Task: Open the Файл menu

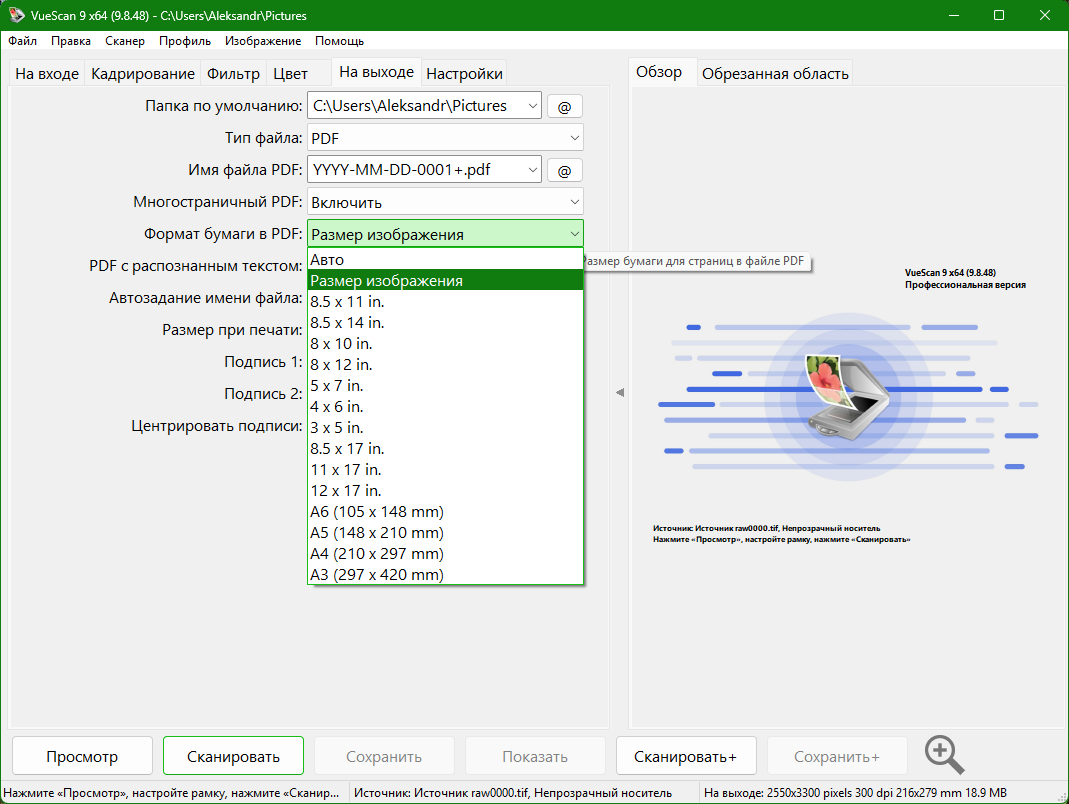Action: 23,41
